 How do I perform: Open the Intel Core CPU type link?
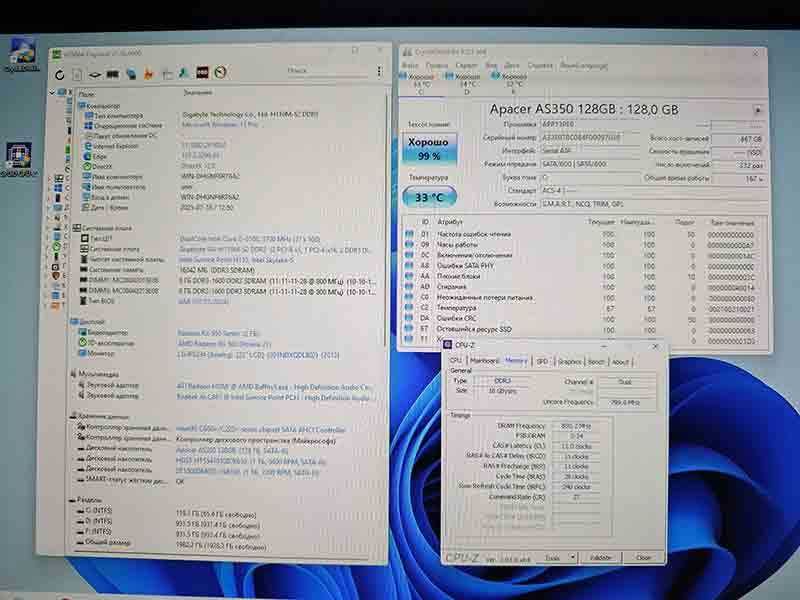(x=250, y=238)
